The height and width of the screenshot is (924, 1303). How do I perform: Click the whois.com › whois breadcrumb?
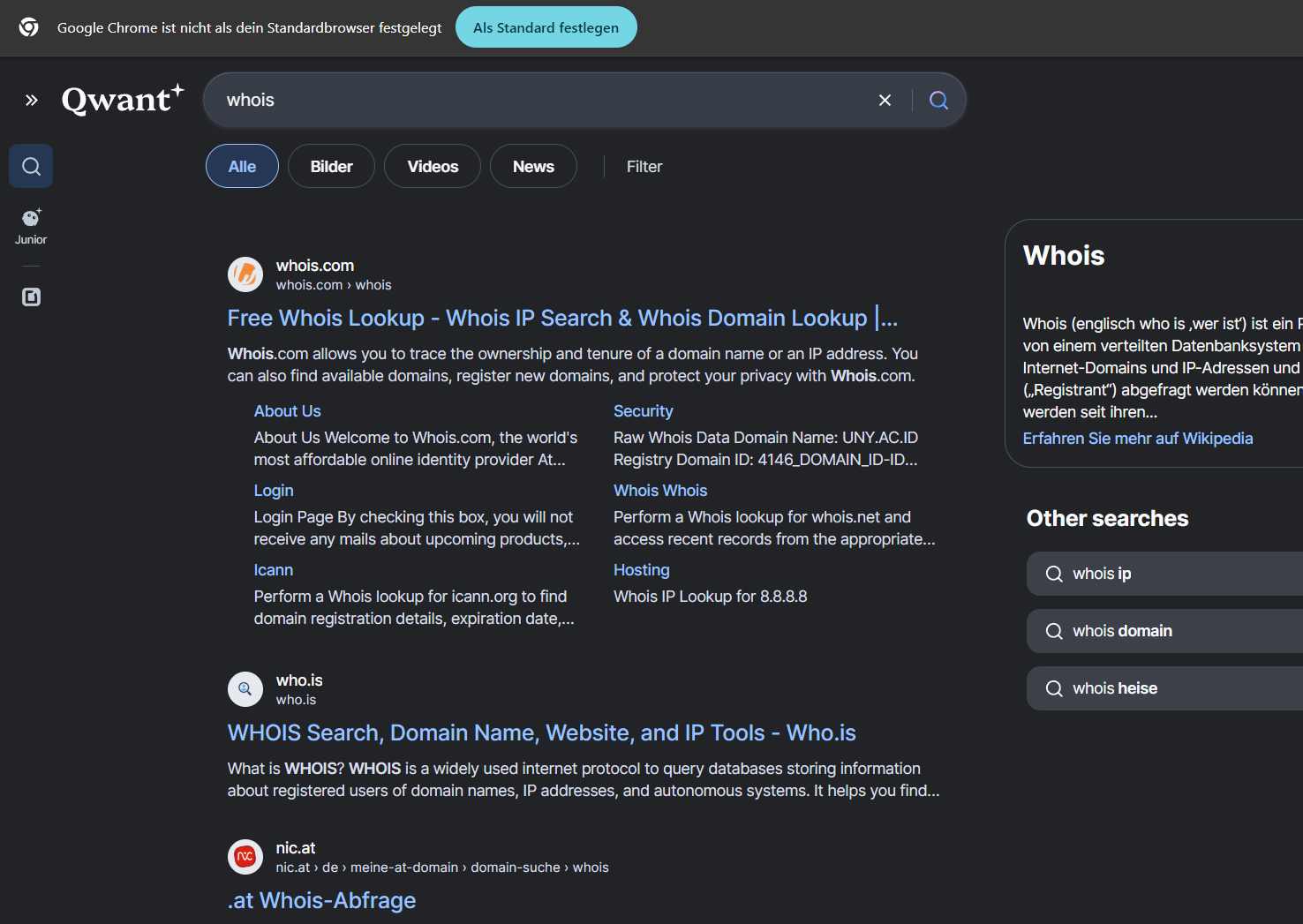334,285
